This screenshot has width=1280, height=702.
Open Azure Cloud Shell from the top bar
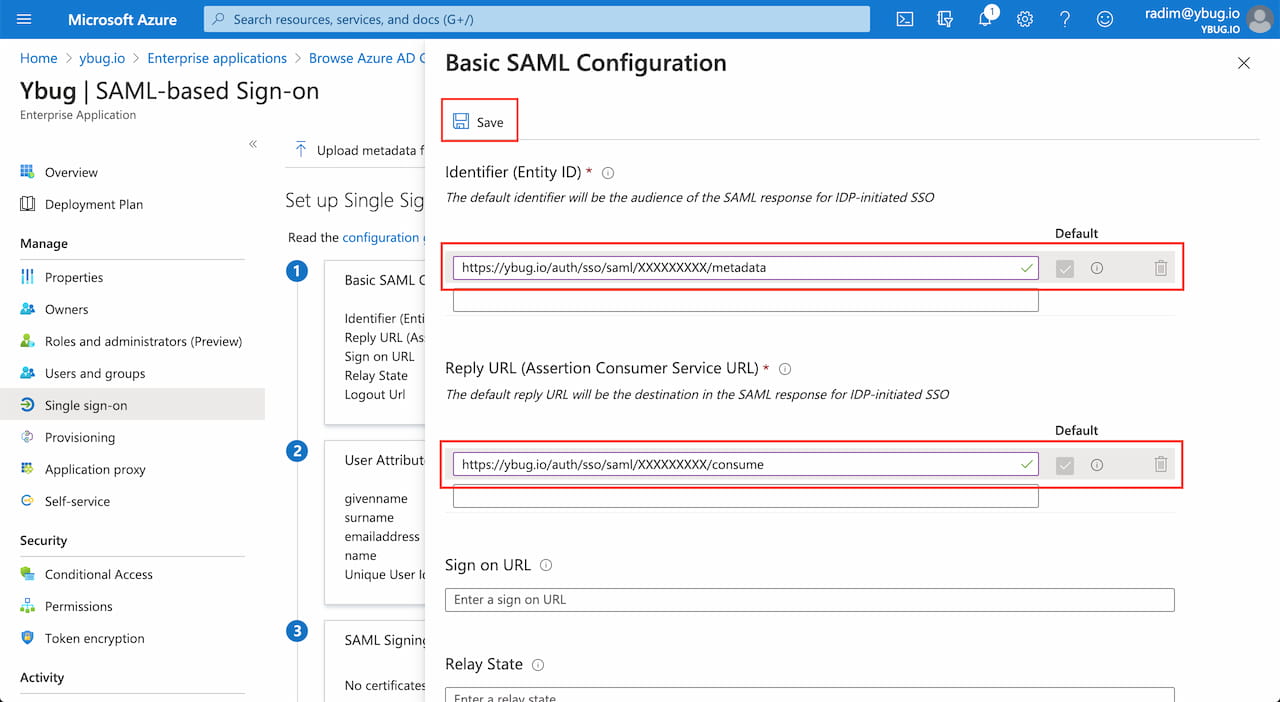pyautogui.click(x=904, y=19)
